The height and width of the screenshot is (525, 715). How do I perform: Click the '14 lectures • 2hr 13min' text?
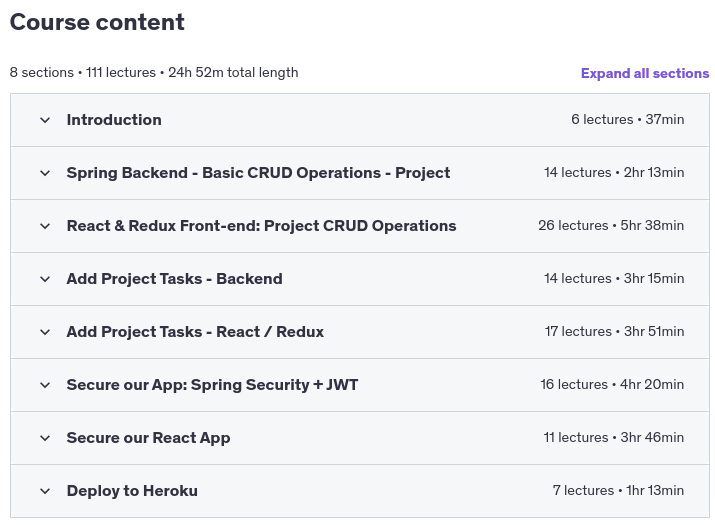click(614, 172)
